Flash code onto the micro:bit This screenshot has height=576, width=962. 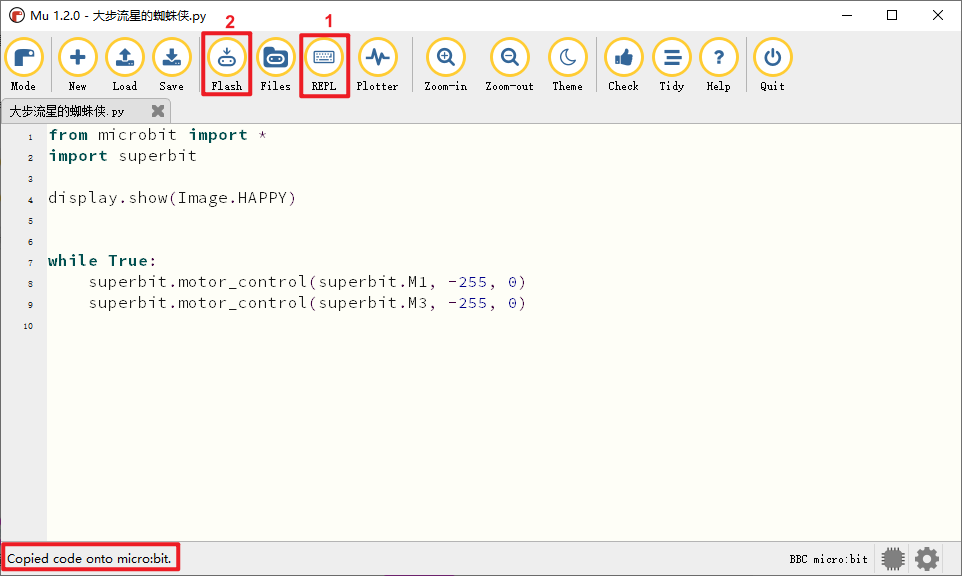click(227, 65)
